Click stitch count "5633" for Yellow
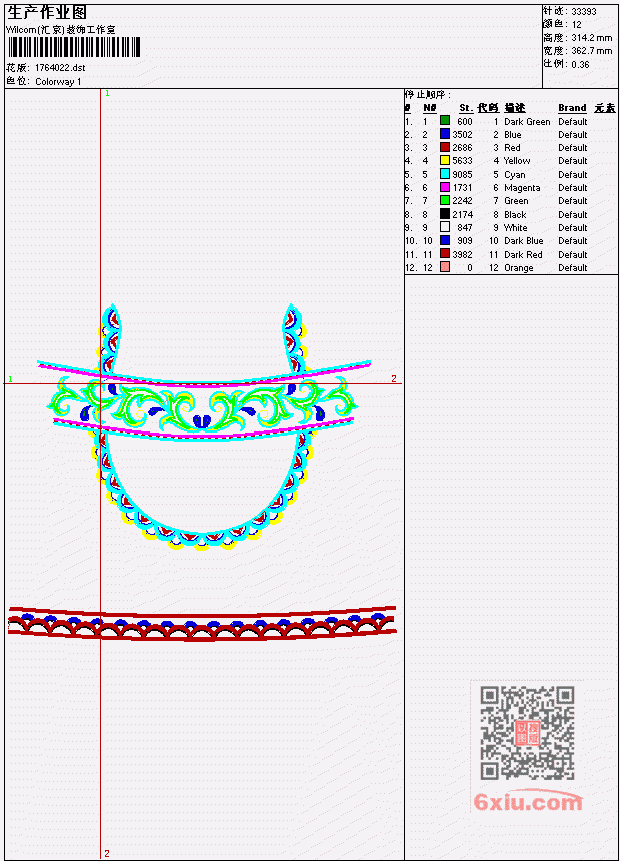 pos(462,160)
